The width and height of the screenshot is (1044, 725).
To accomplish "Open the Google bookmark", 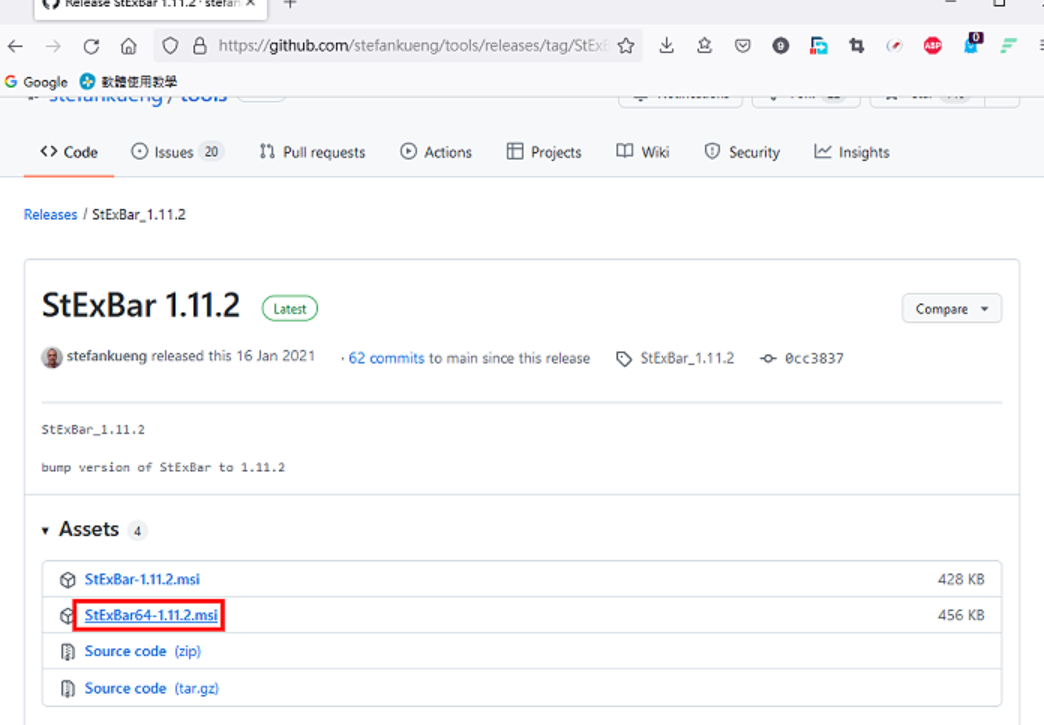I will [36, 82].
